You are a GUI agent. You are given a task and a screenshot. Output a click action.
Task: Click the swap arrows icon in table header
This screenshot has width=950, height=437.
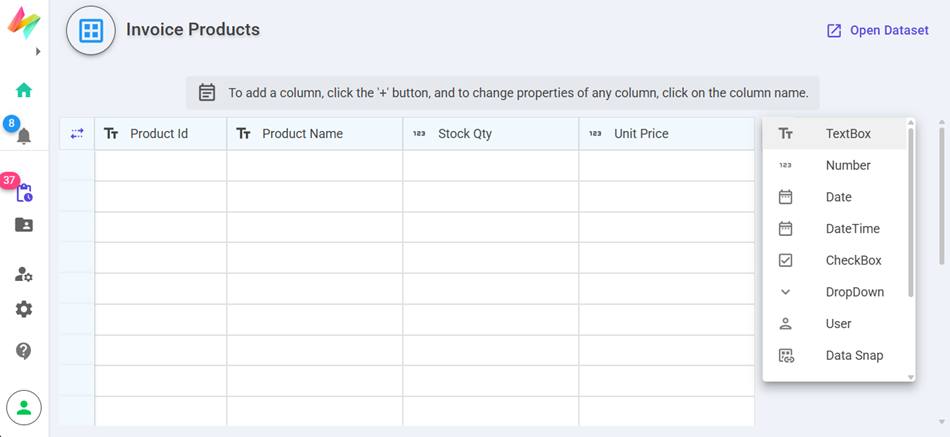pyautogui.click(x=77, y=134)
